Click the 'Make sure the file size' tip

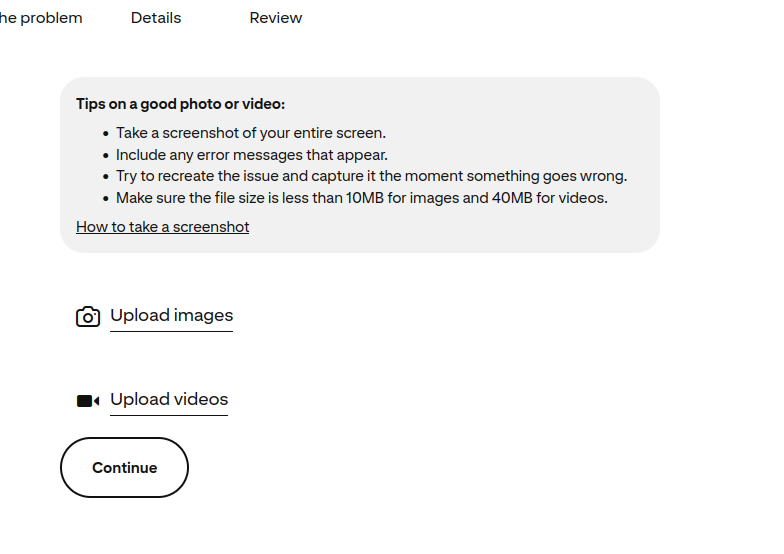tap(361, 198)
